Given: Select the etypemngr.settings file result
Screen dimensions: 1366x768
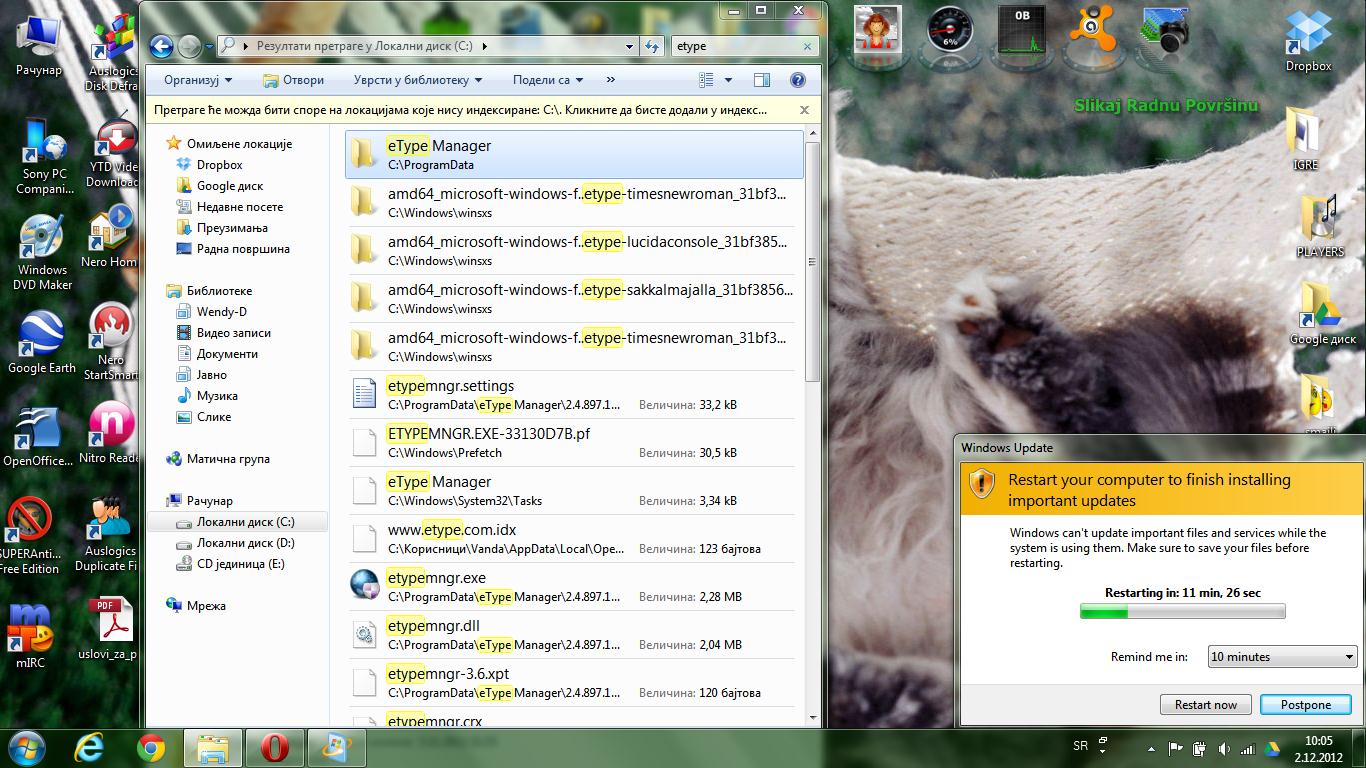Looking at the screenshot, I should coord(574,395).
